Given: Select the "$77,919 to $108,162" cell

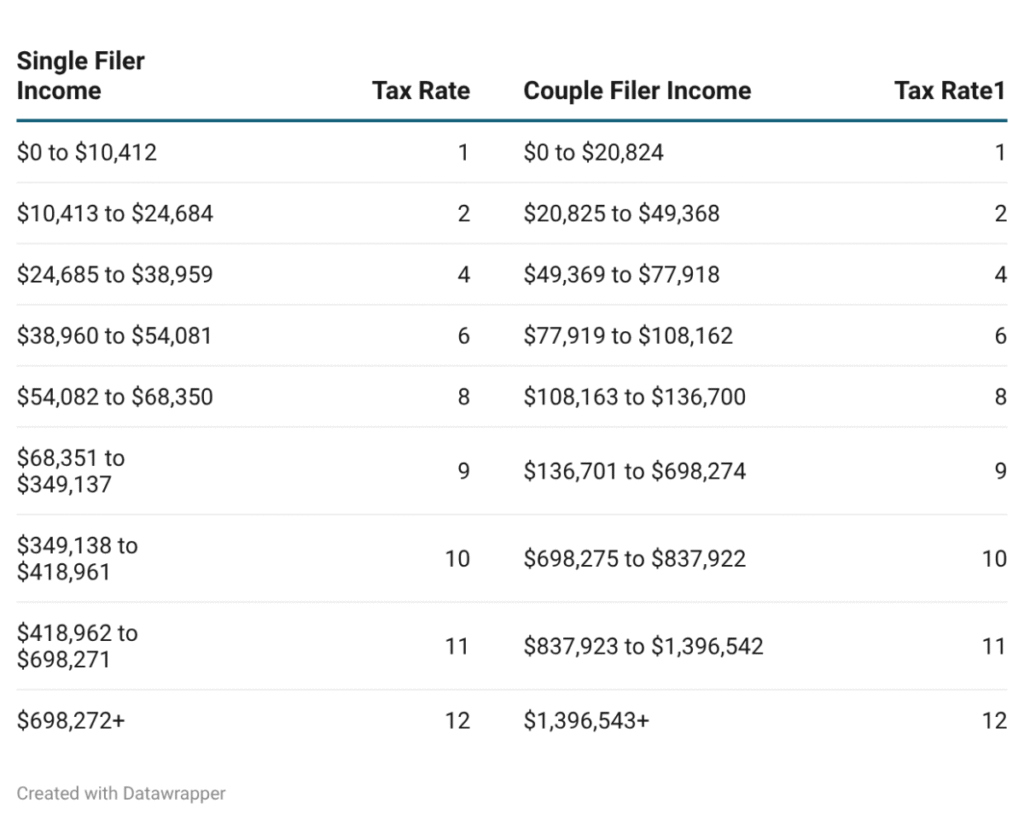Looking at the screenshot, I should coord(628,336).
